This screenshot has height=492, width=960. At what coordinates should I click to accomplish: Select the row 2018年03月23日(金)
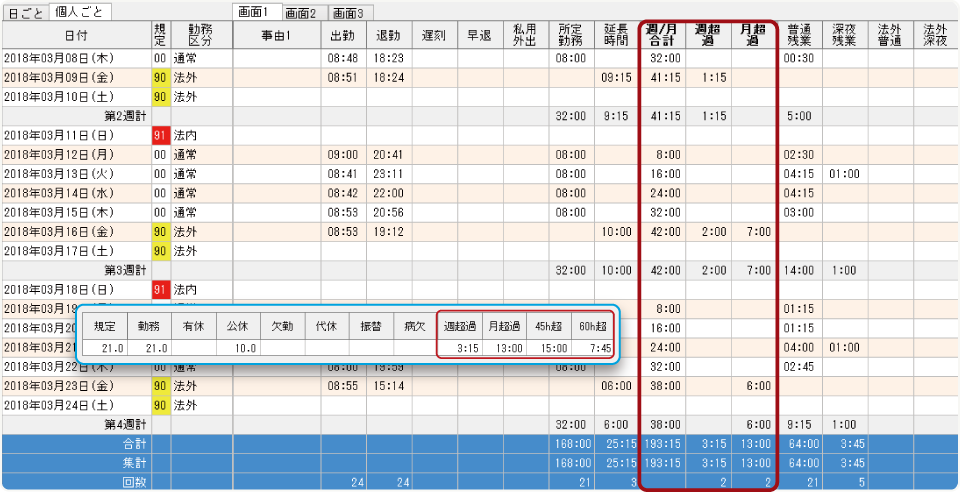480,386
